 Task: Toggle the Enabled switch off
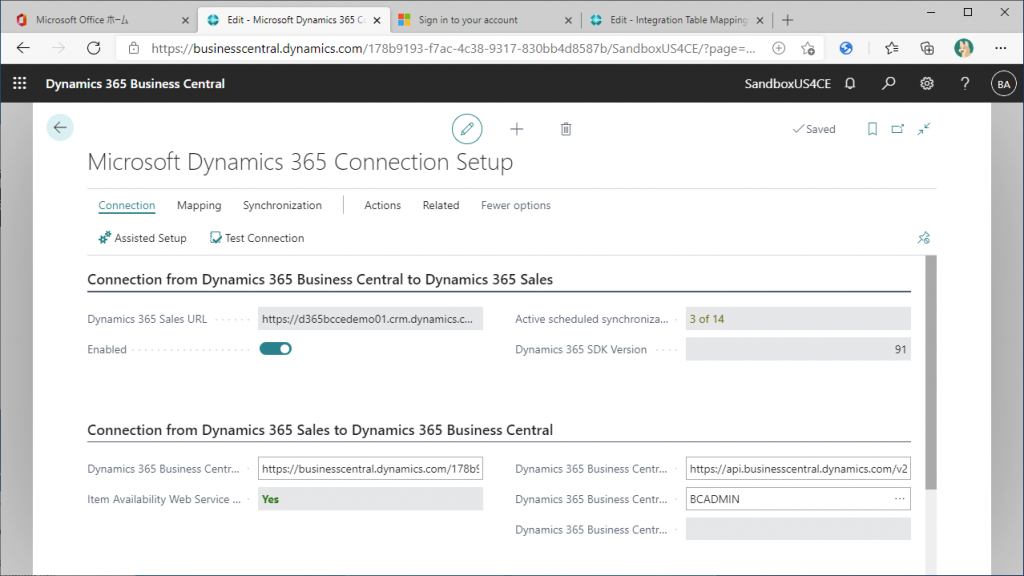(x=276, y=349)
